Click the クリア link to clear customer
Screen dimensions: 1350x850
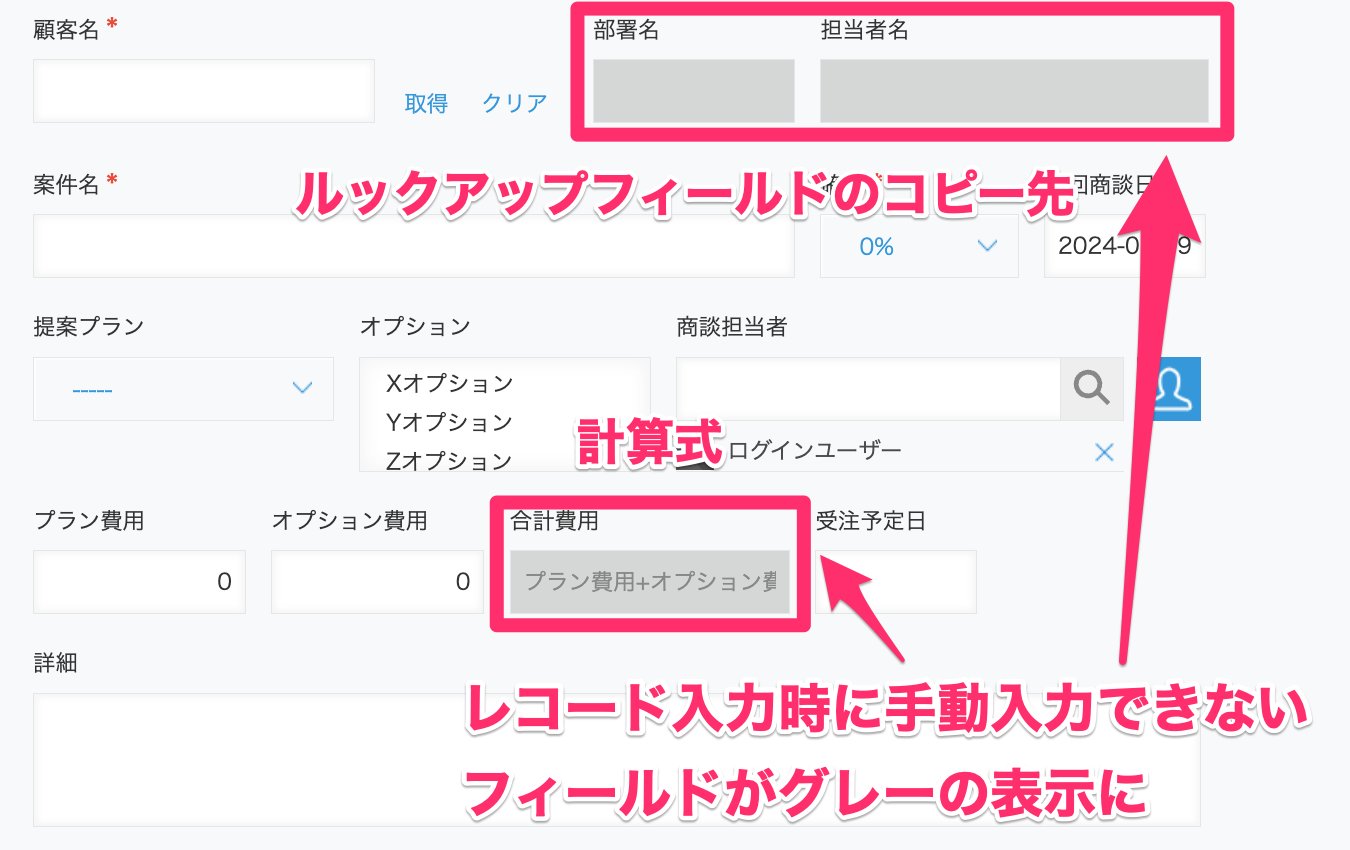[513, 103]
